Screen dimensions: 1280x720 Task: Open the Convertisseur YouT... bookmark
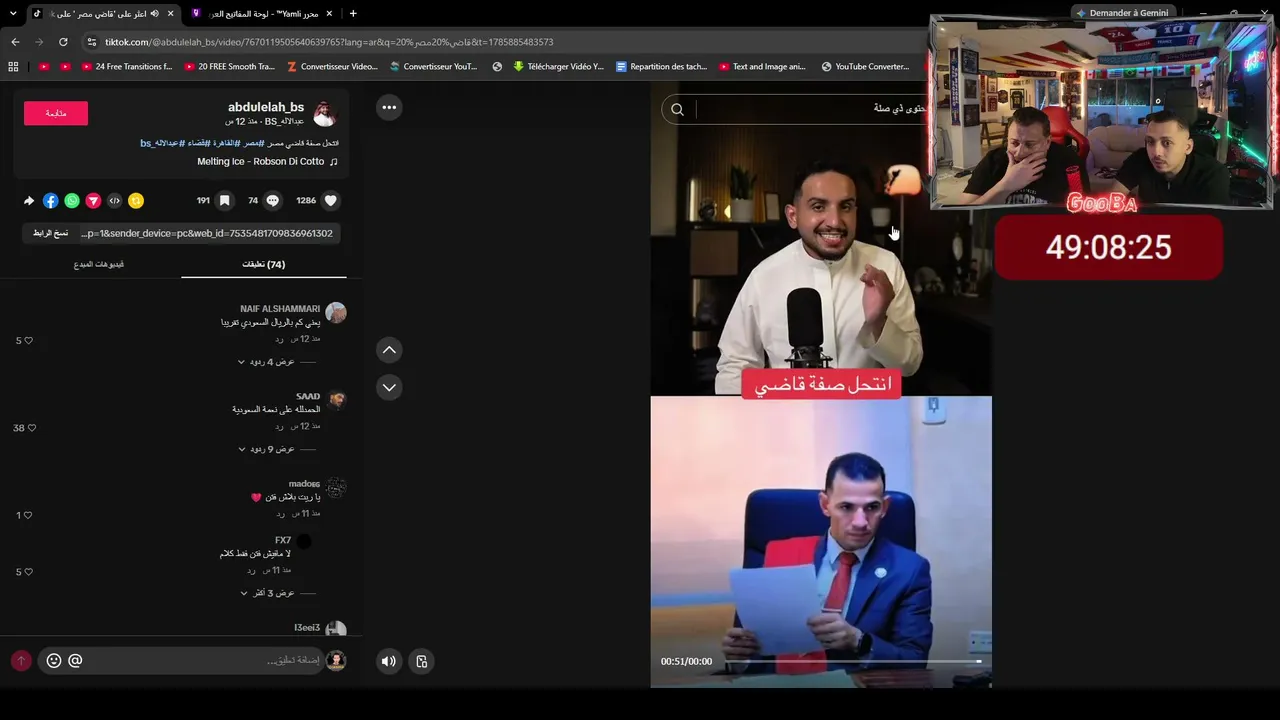(434, 67)
